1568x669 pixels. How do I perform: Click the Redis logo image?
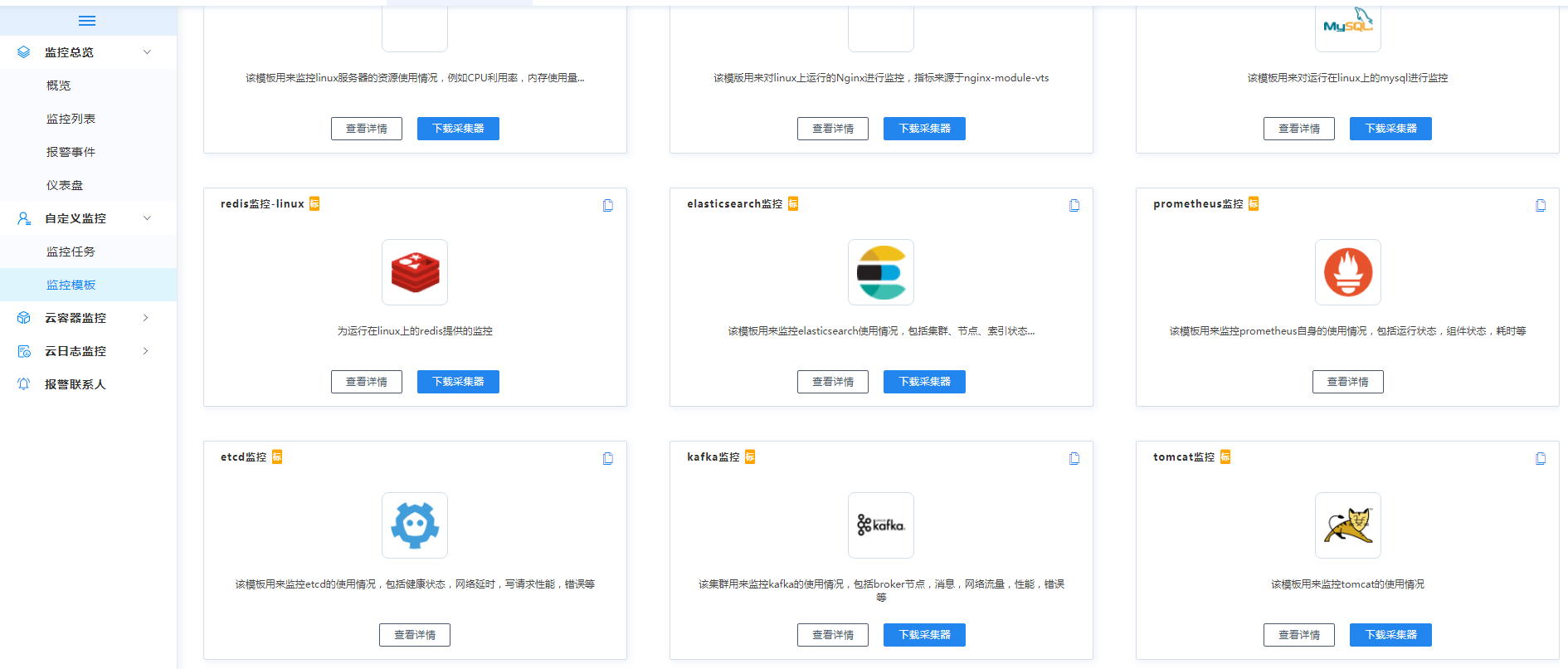coord(415,272)
